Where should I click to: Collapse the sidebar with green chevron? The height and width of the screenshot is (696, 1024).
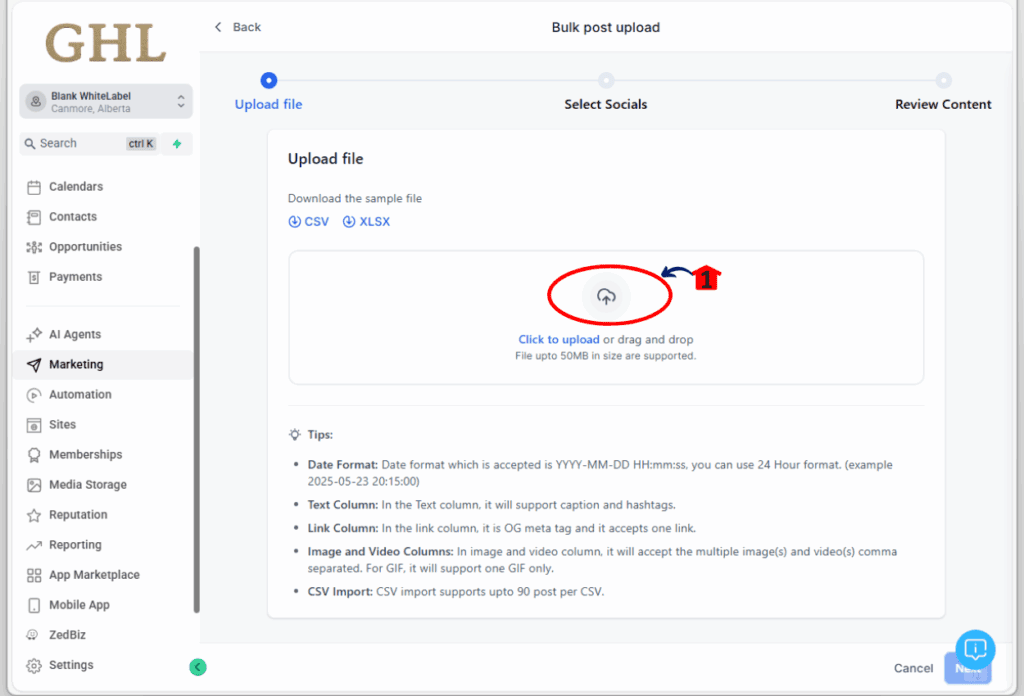[198, 666]
